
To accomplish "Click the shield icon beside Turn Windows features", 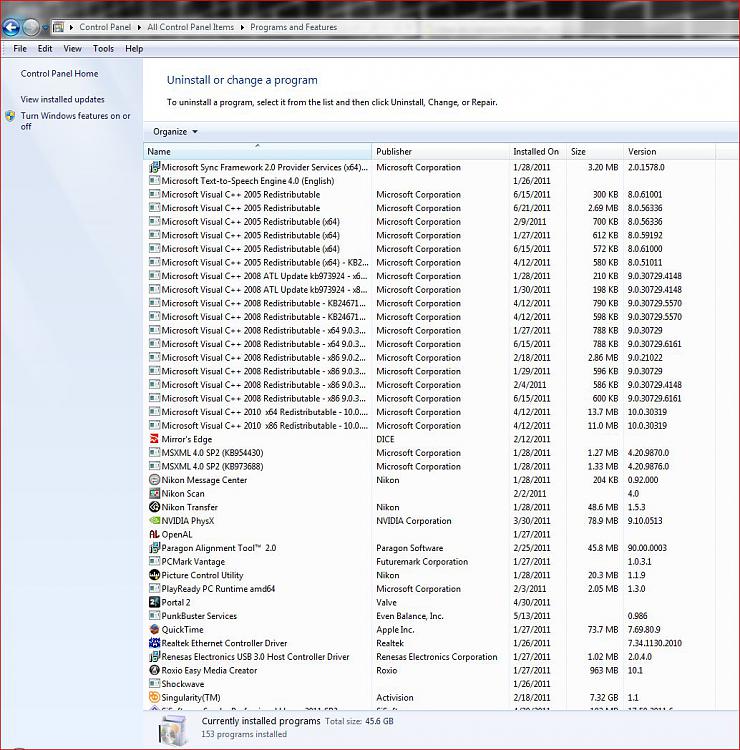I will point(10,116).
